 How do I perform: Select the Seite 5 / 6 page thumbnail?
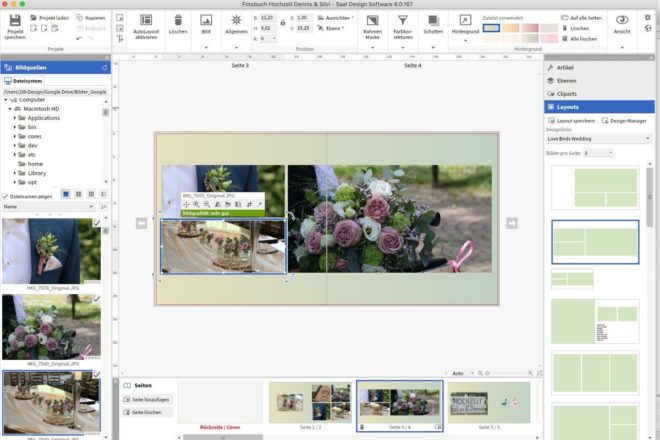click(x=489, y=403)
